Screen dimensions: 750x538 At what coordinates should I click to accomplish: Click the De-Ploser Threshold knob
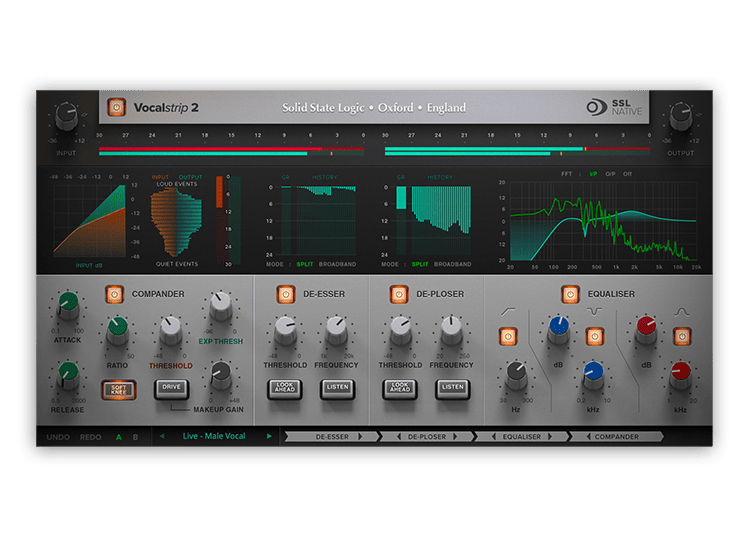tap(400, 331)
